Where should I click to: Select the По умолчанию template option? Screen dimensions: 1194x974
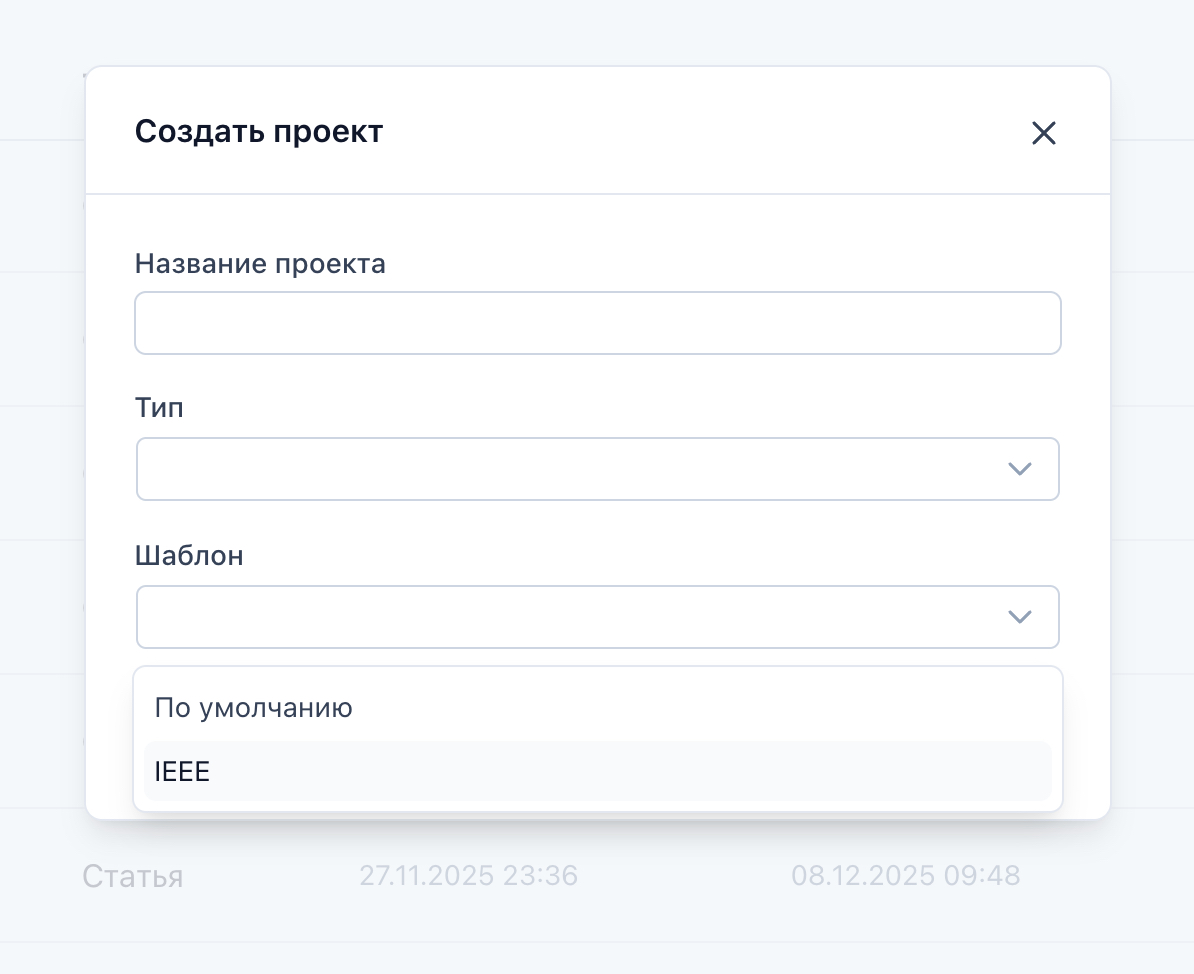[x=254, y=709]
